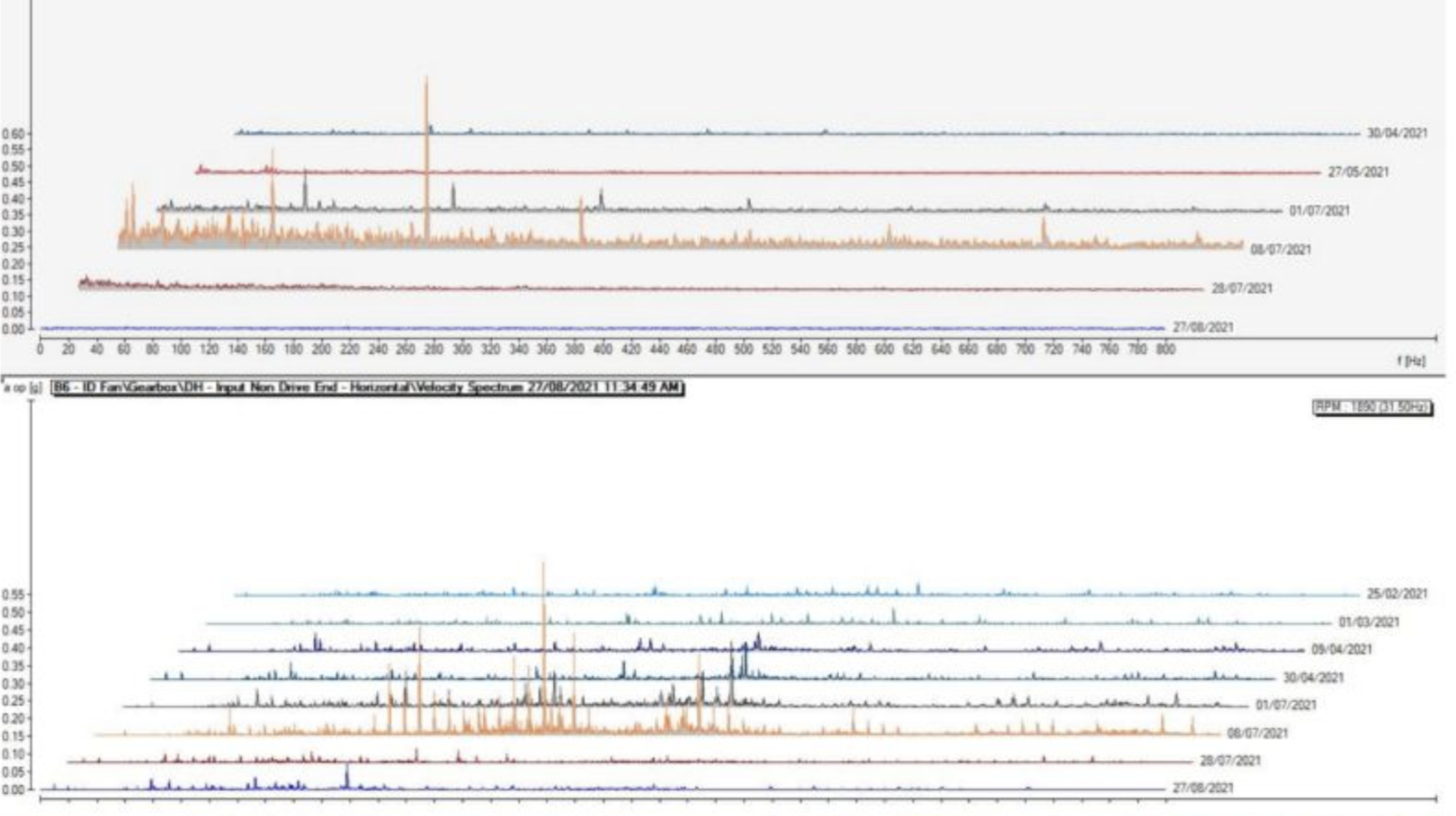The image size is (1456, 816).
Task: Click the 27/05/2021 trace date label
Action: (1358, 172)
